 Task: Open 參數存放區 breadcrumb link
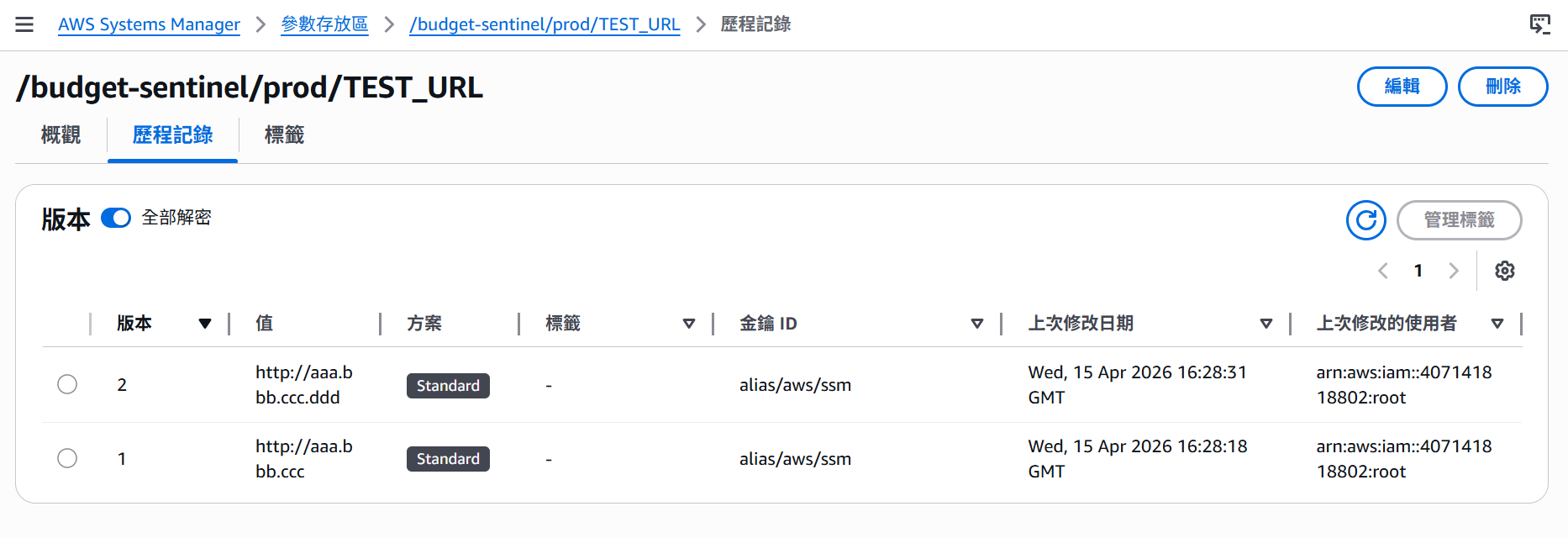pyautogui.click(x=324, y=24)
